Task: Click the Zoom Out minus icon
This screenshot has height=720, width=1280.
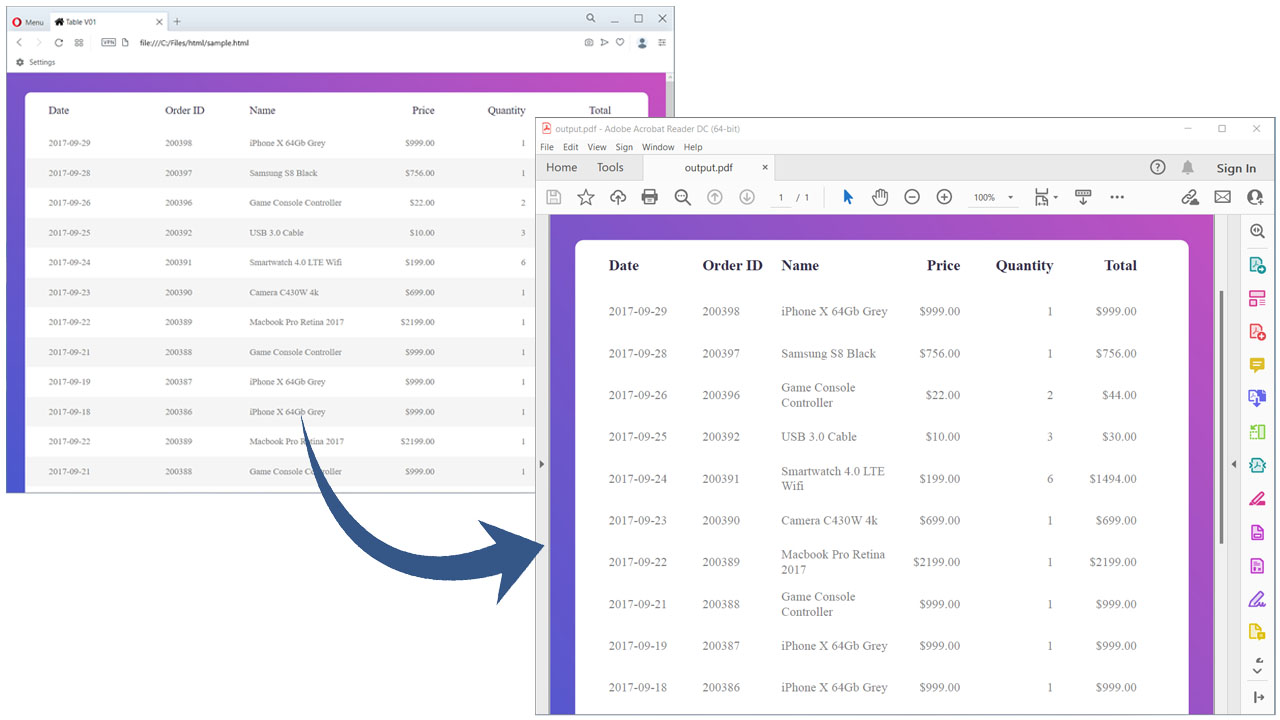Action: pyautogui.click(x=912, y=197)
